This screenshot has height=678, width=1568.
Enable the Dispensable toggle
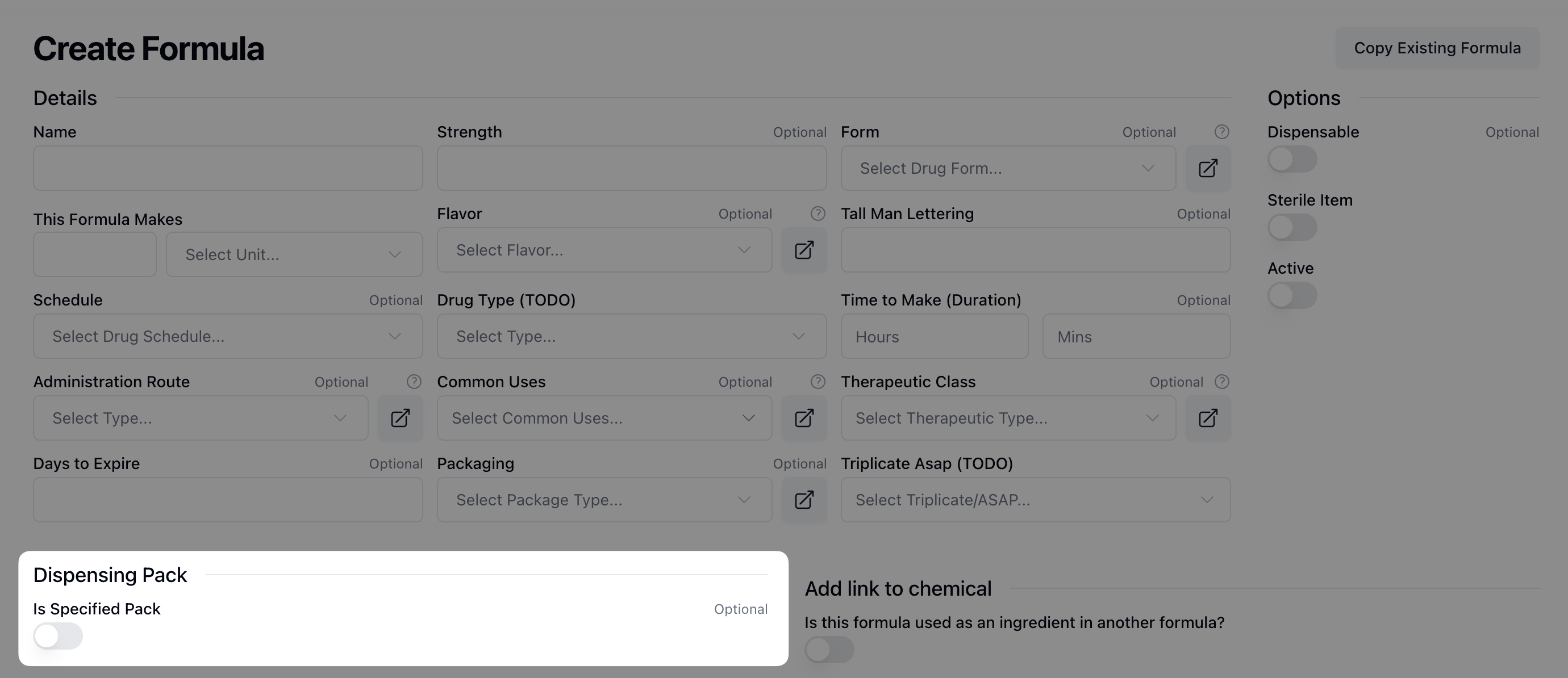pyautogui.click(x=1292, y=160)
